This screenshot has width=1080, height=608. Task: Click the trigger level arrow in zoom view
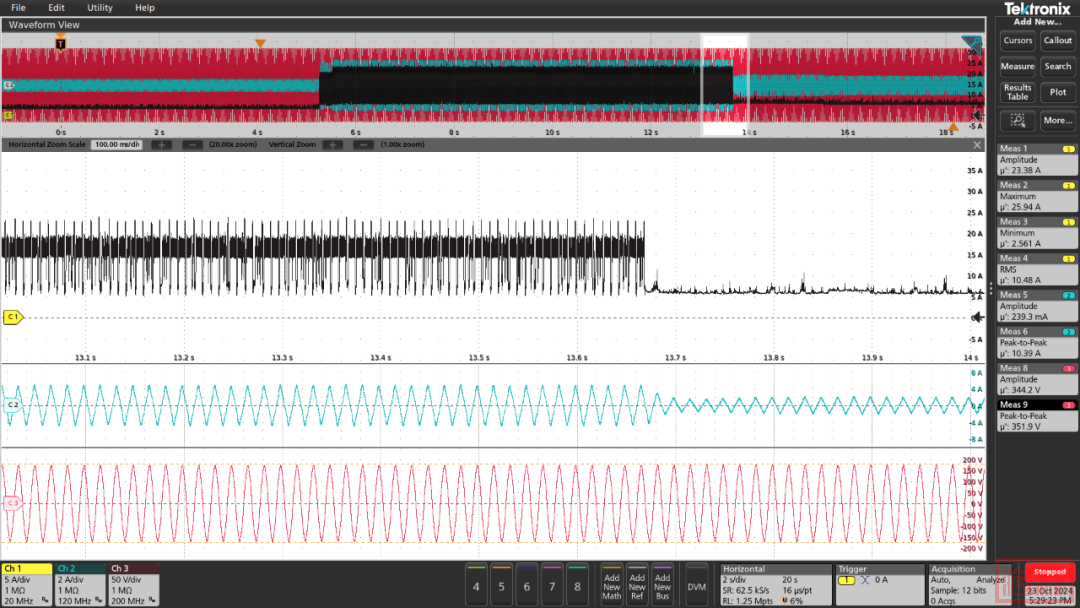[x=977, y=317]
